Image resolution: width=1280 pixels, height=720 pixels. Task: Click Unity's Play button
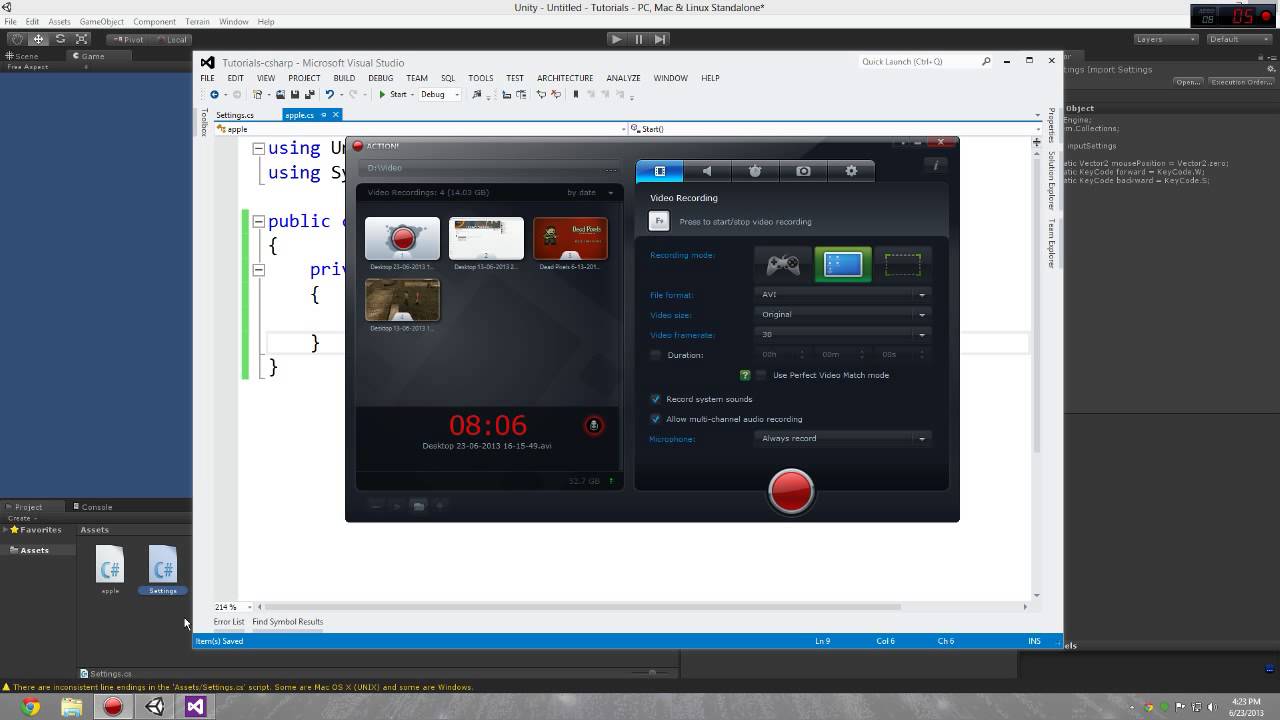tap(616, 39)
